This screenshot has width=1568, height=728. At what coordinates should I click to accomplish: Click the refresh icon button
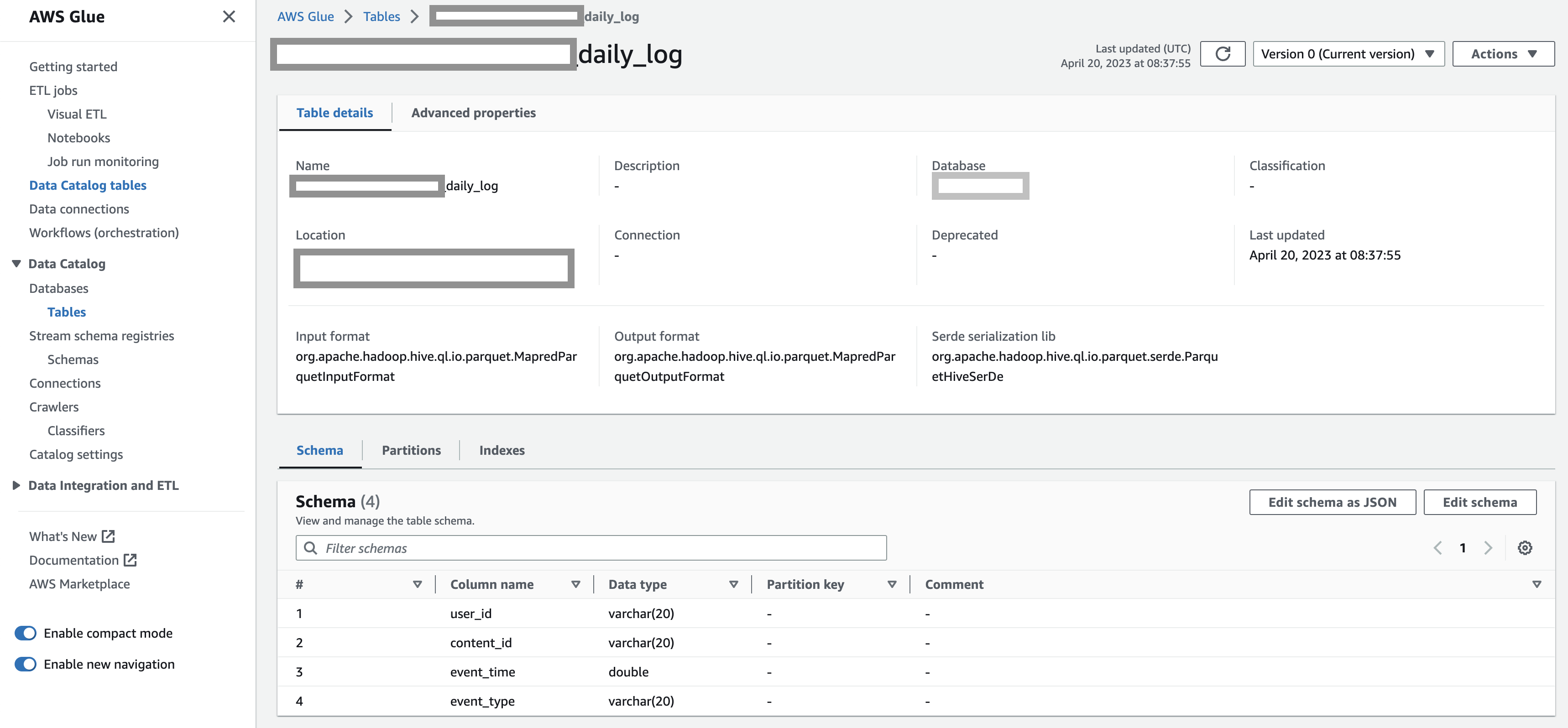pyautogui.click(x=1222, y=54)
